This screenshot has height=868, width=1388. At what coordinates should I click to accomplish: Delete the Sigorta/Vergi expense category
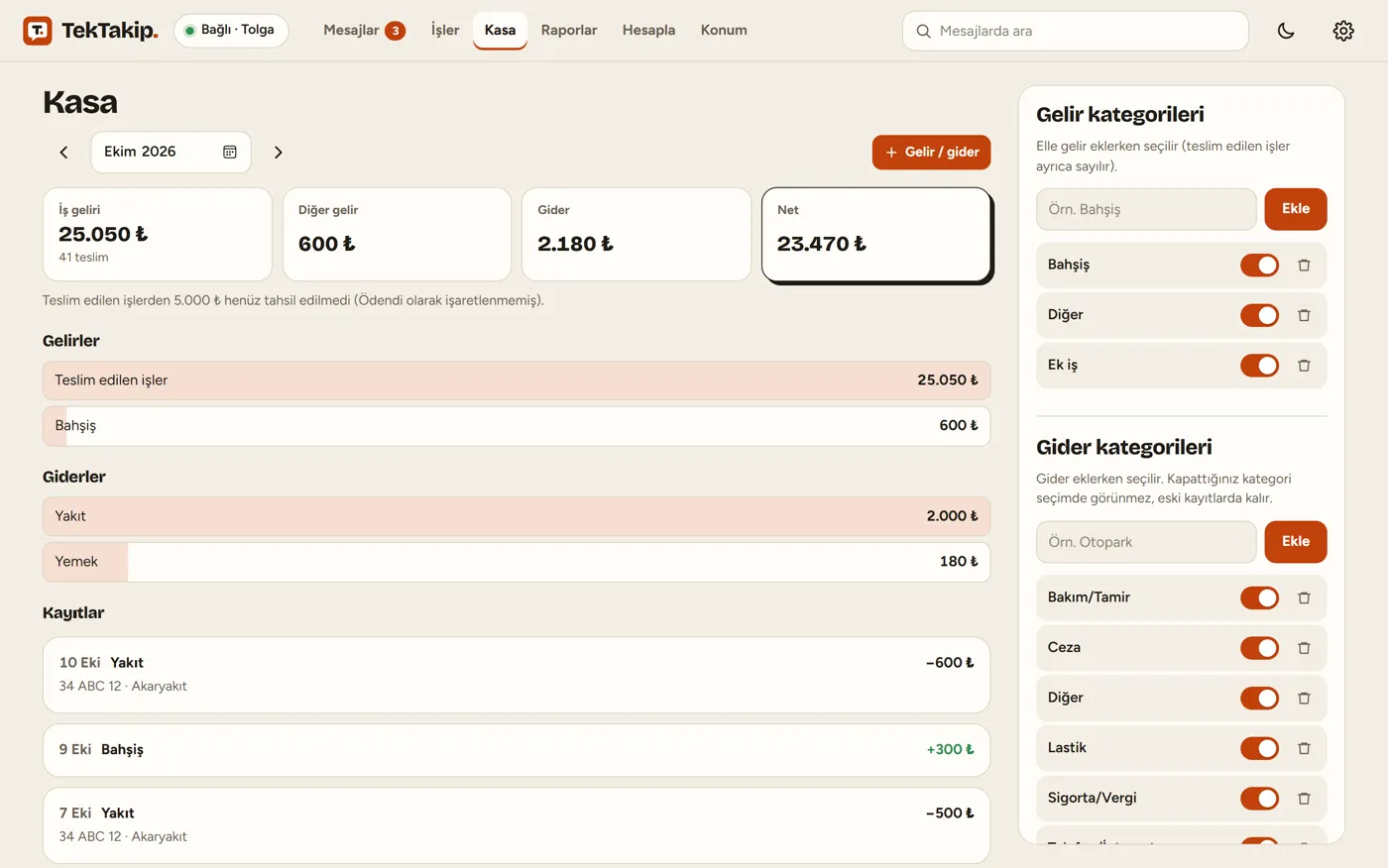coord(1304,799)
